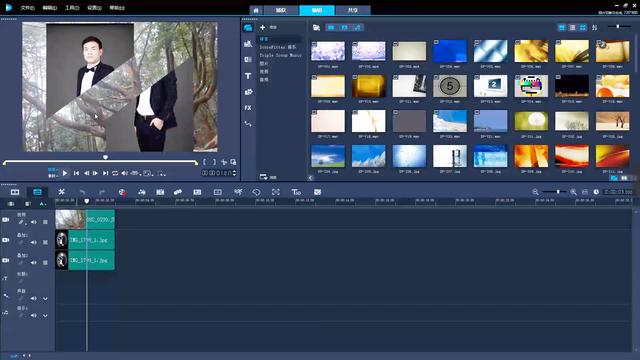
Task: Open the Title library T icon
Action: pos(248,76)
